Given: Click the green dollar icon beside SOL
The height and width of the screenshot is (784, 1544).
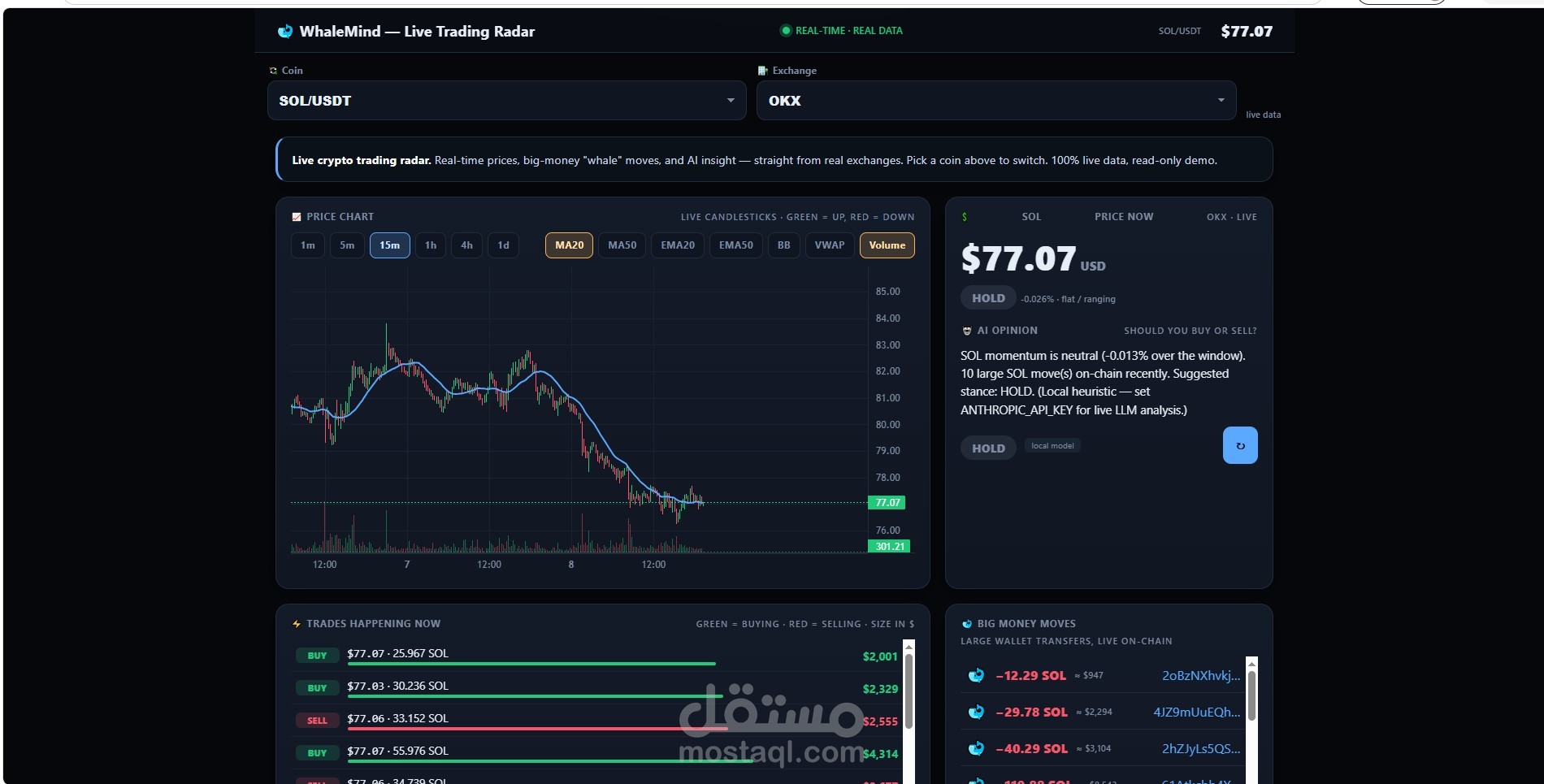Looking at the screenshot, I should (x=965, y=217).
